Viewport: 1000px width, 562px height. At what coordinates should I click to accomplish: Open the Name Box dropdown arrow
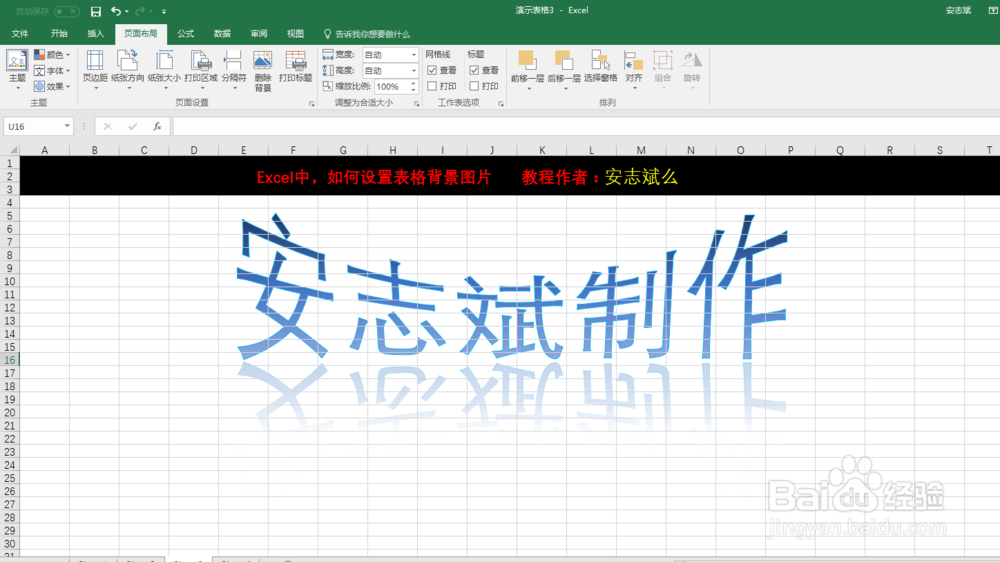(x=67, y=126)
